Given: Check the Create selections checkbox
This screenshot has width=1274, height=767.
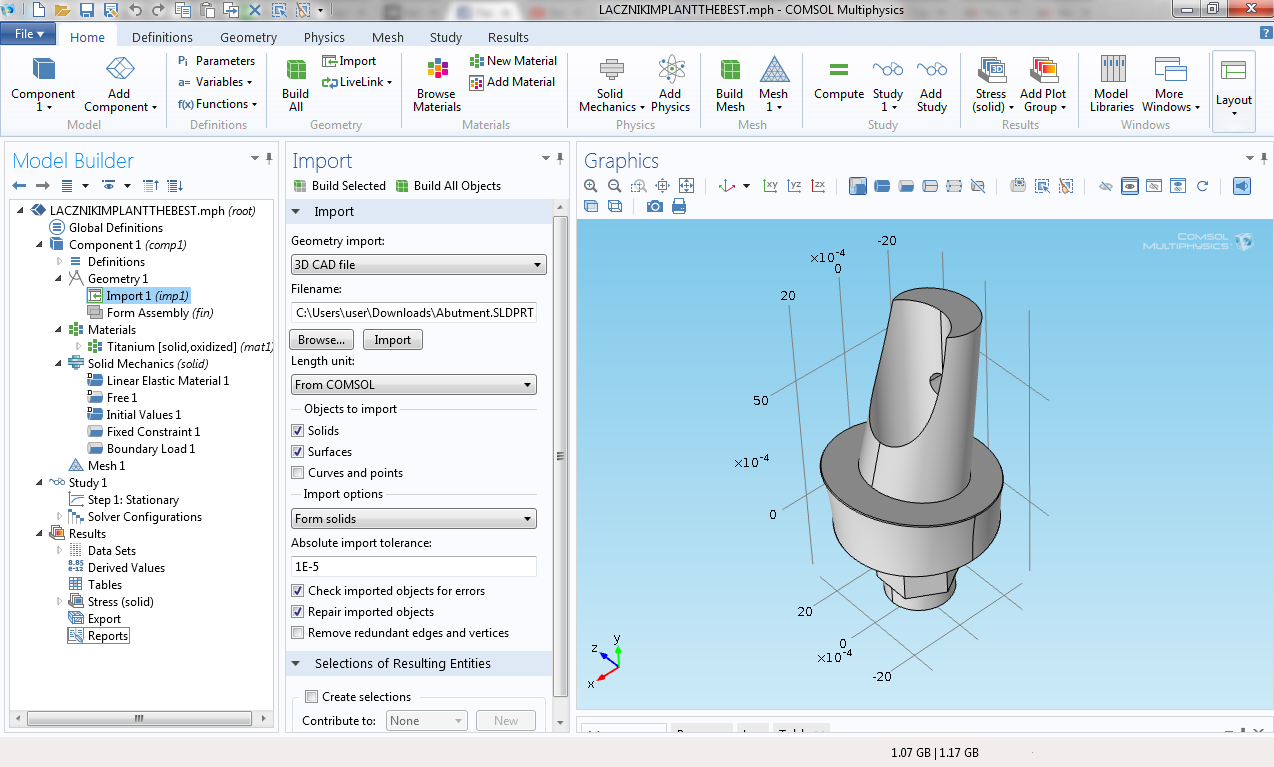Looking at the screenshot, I should coord(312,697).
